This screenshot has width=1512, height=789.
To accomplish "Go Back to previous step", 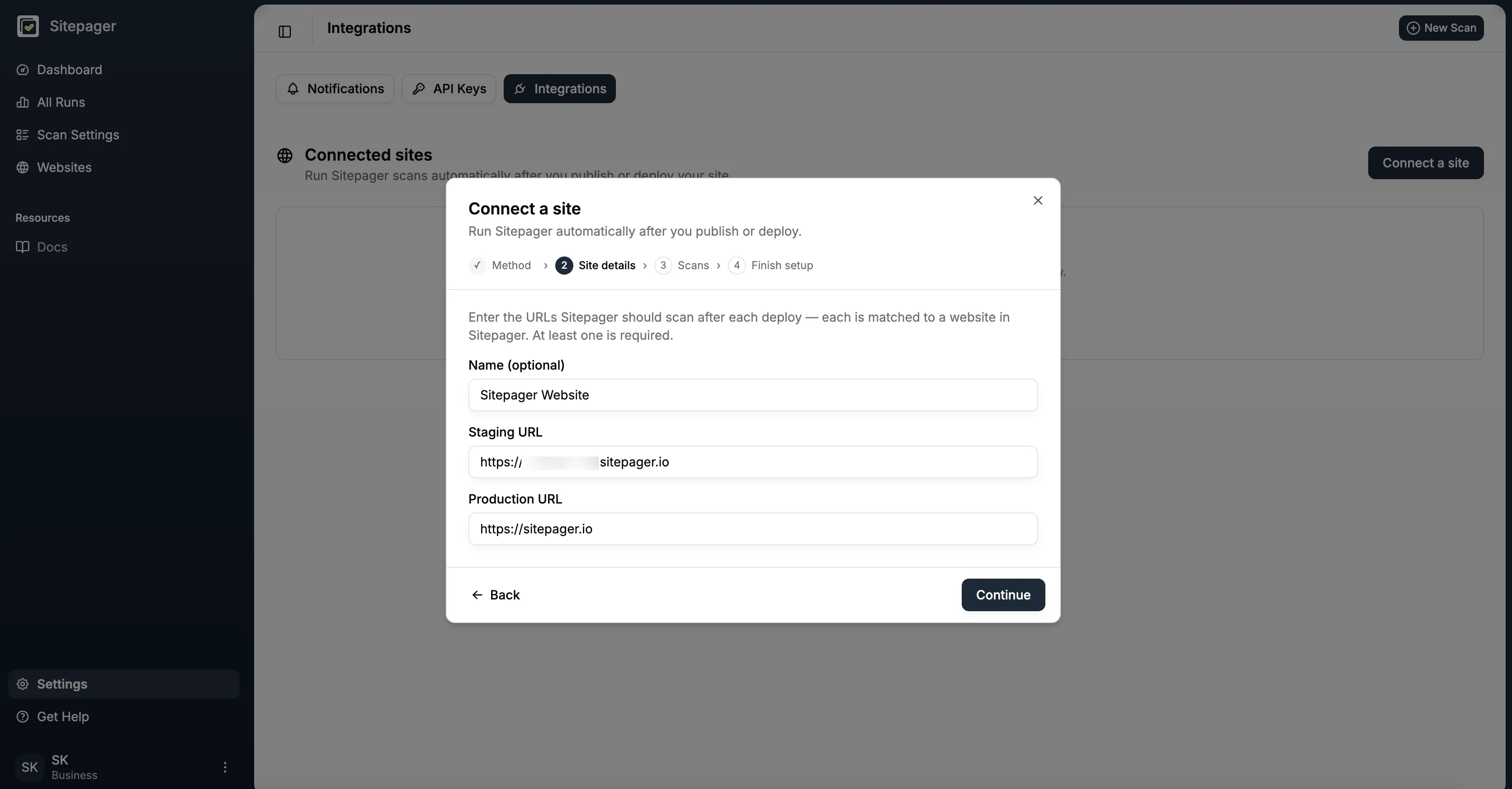I will 496,595.
